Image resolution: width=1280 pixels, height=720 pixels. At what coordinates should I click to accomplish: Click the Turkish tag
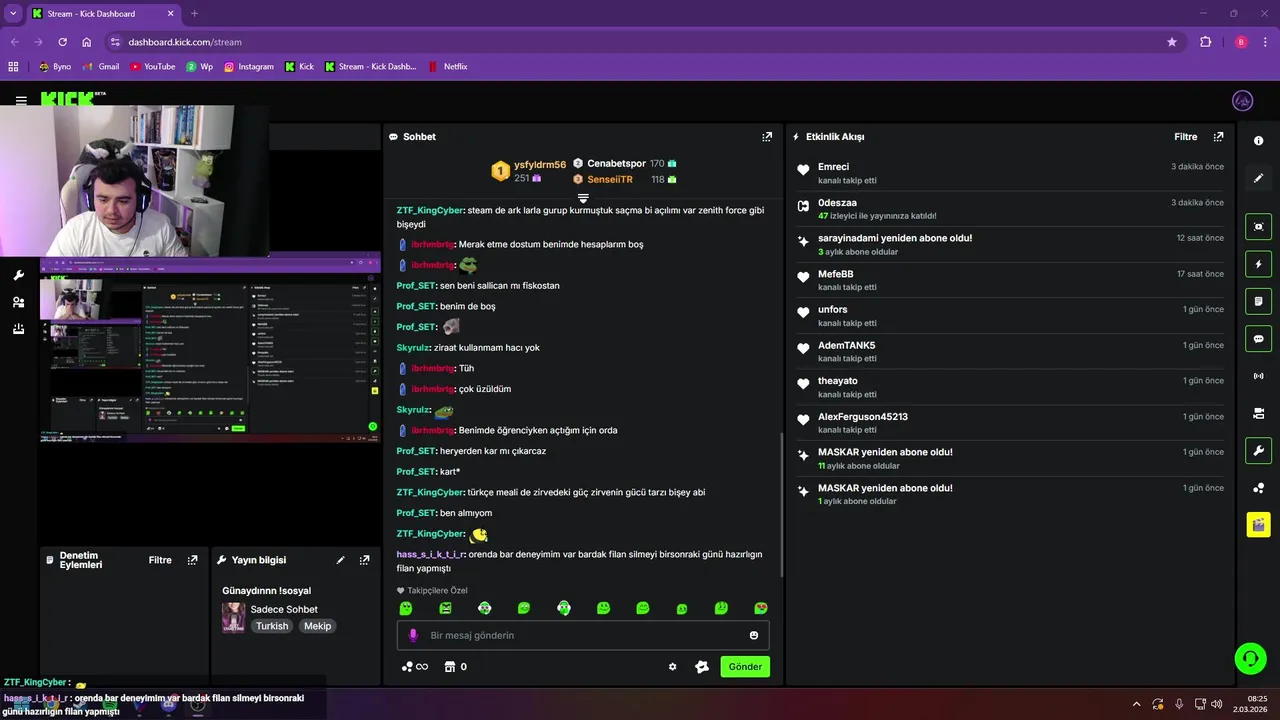click(x=272, y=626)
